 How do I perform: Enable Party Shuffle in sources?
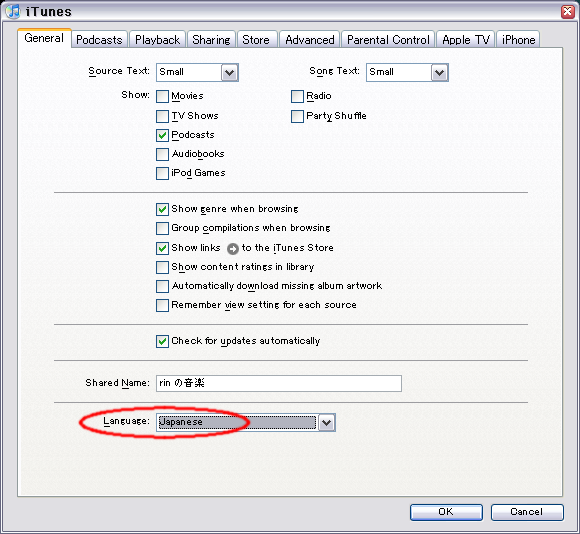tap(297, 116)
